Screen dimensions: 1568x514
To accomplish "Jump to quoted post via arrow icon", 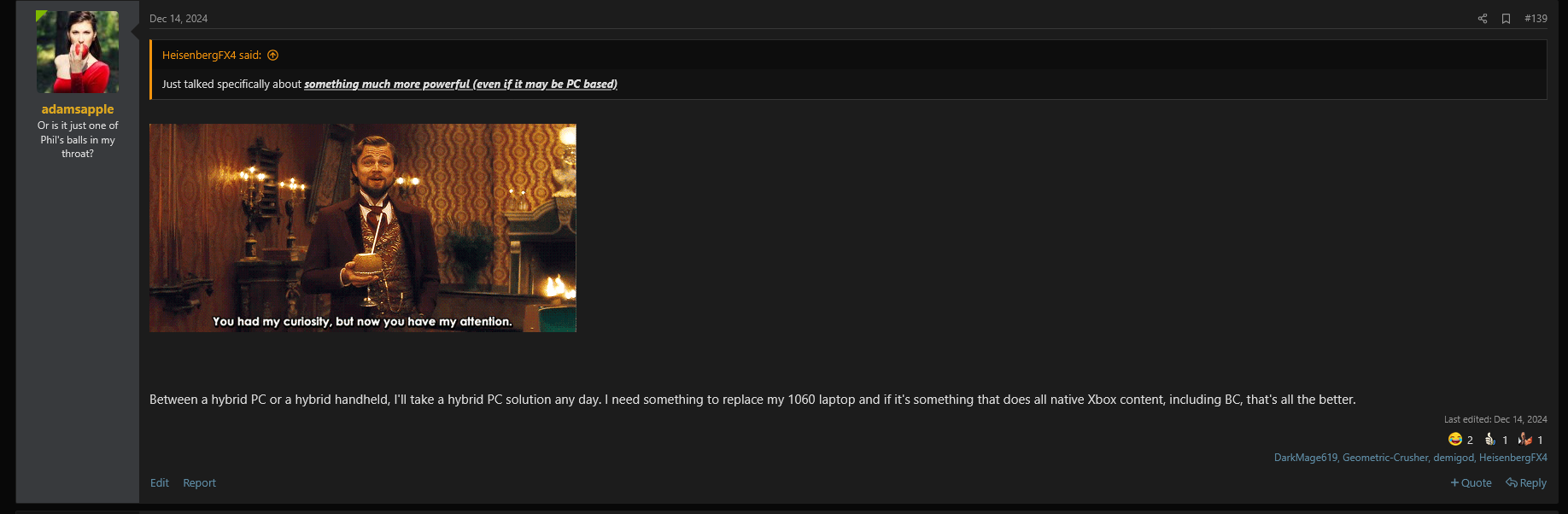I will pyautogui.click(x=273, y=55).
